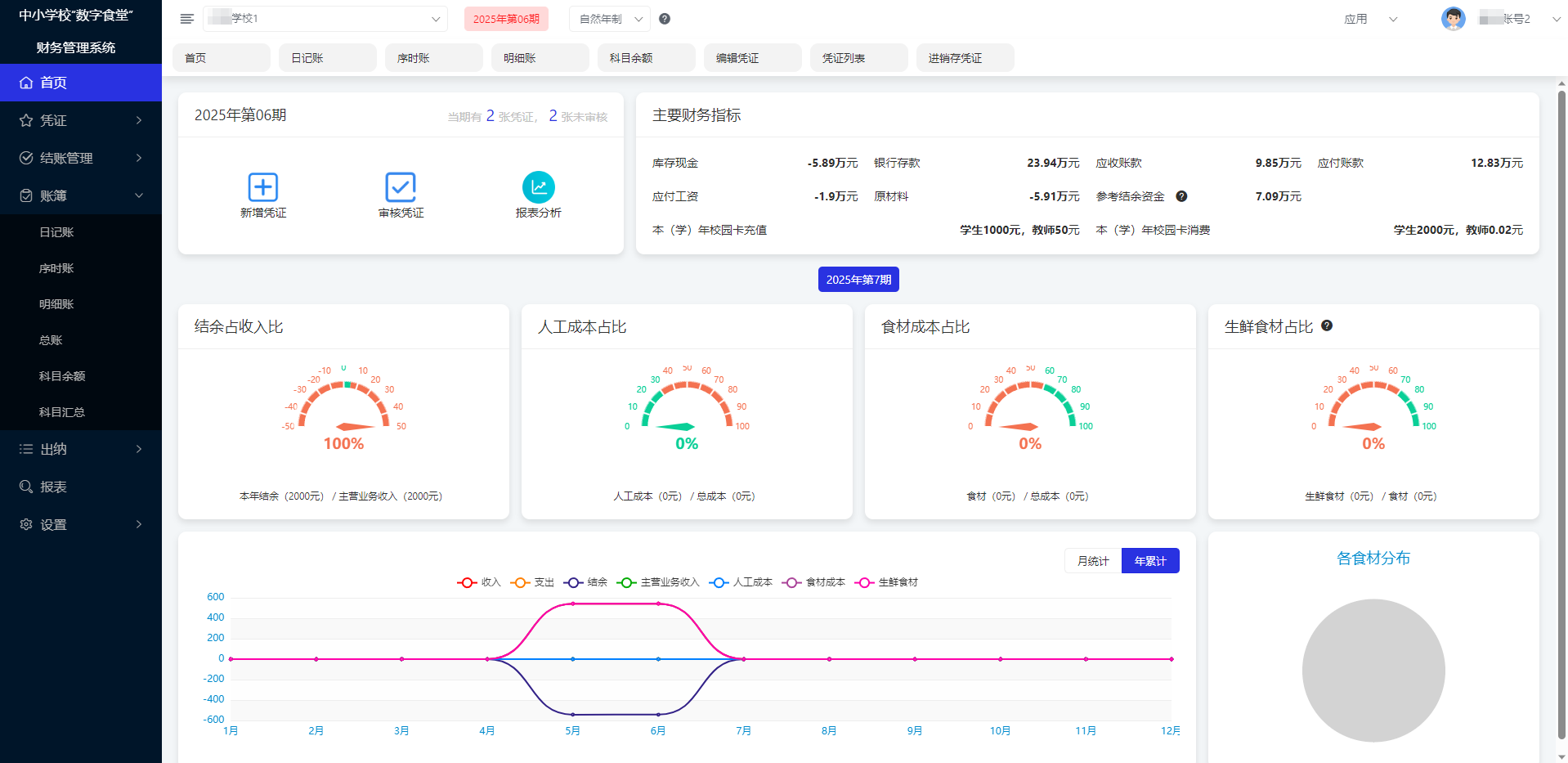
Task: Open 报表 from the sidebar magnifier icon
Action: 25,487
